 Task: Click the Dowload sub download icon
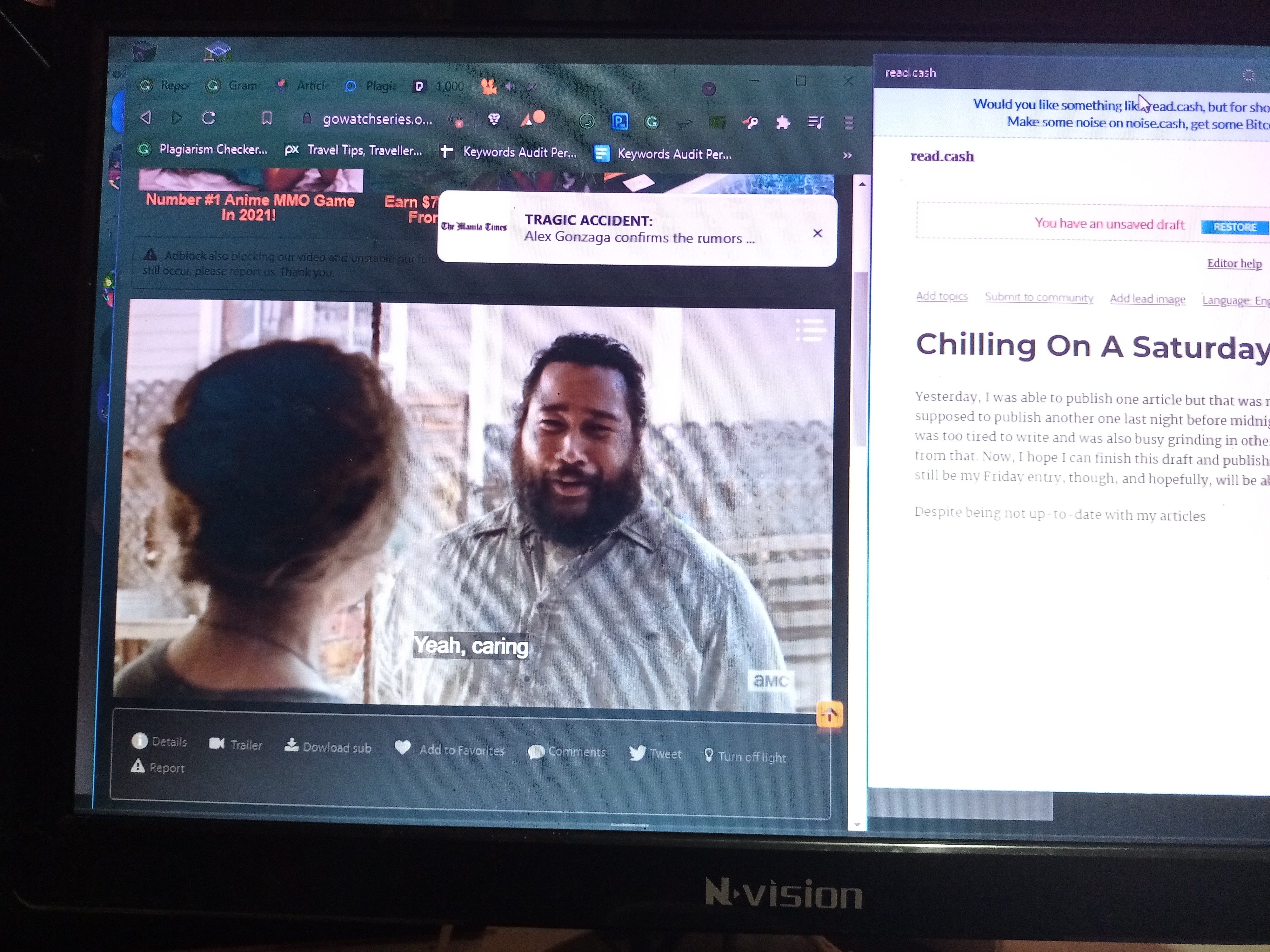point(292,745)
